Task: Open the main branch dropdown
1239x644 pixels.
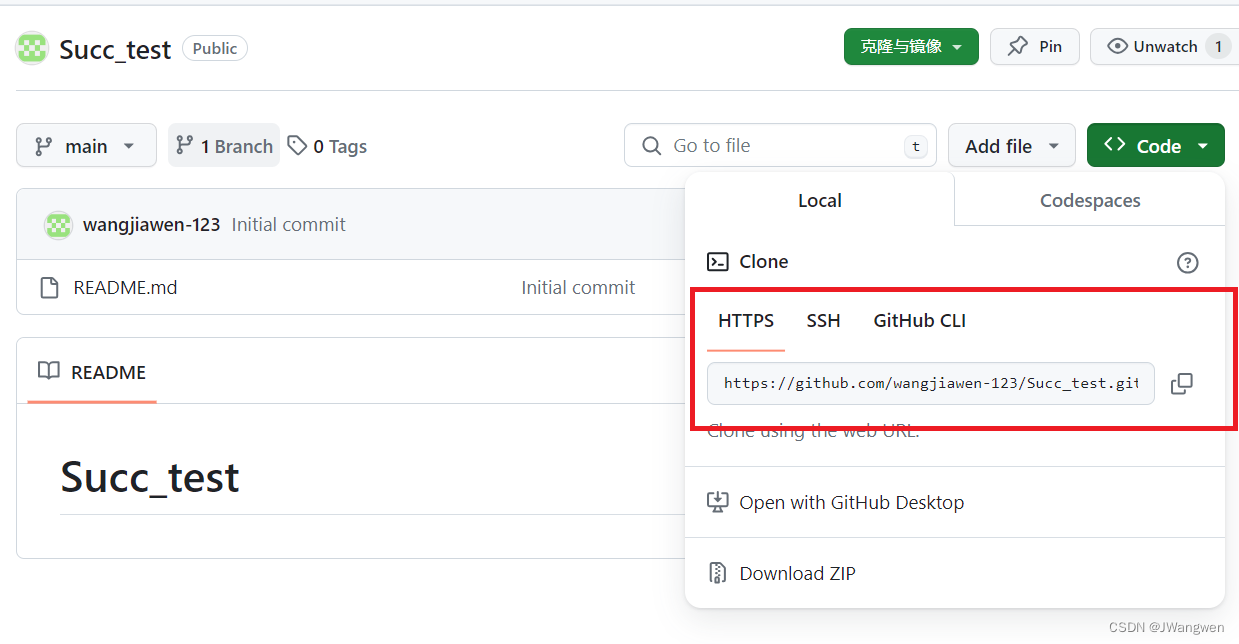Action: (x=86, y=146)
